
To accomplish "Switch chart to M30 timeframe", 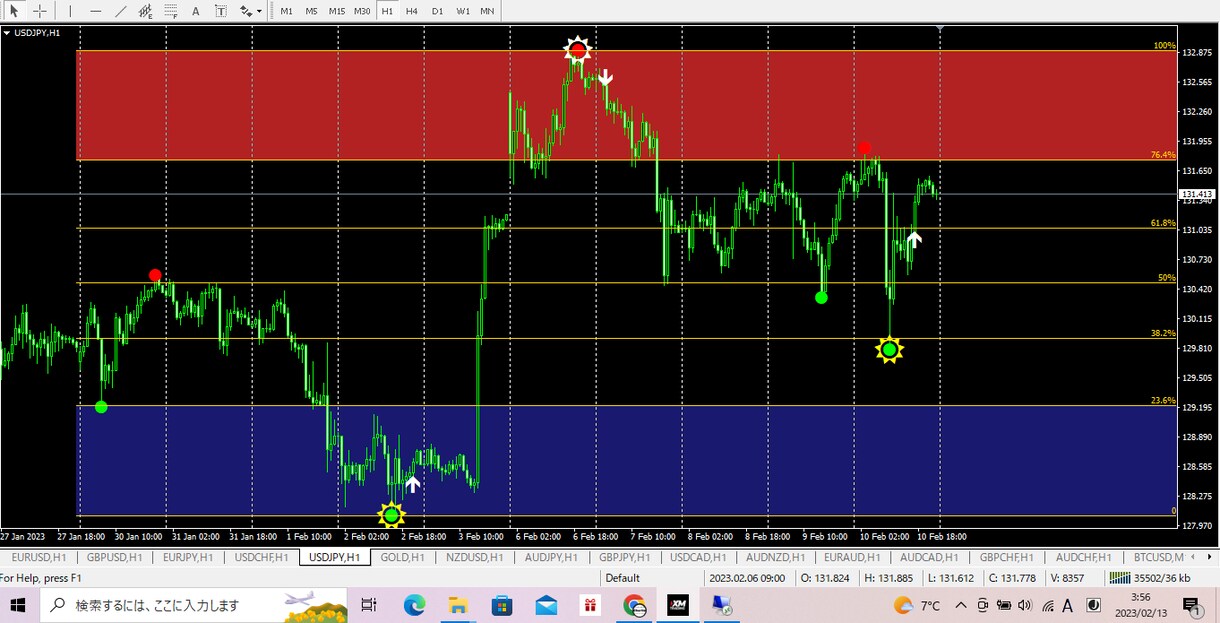I will click(362, 11).
